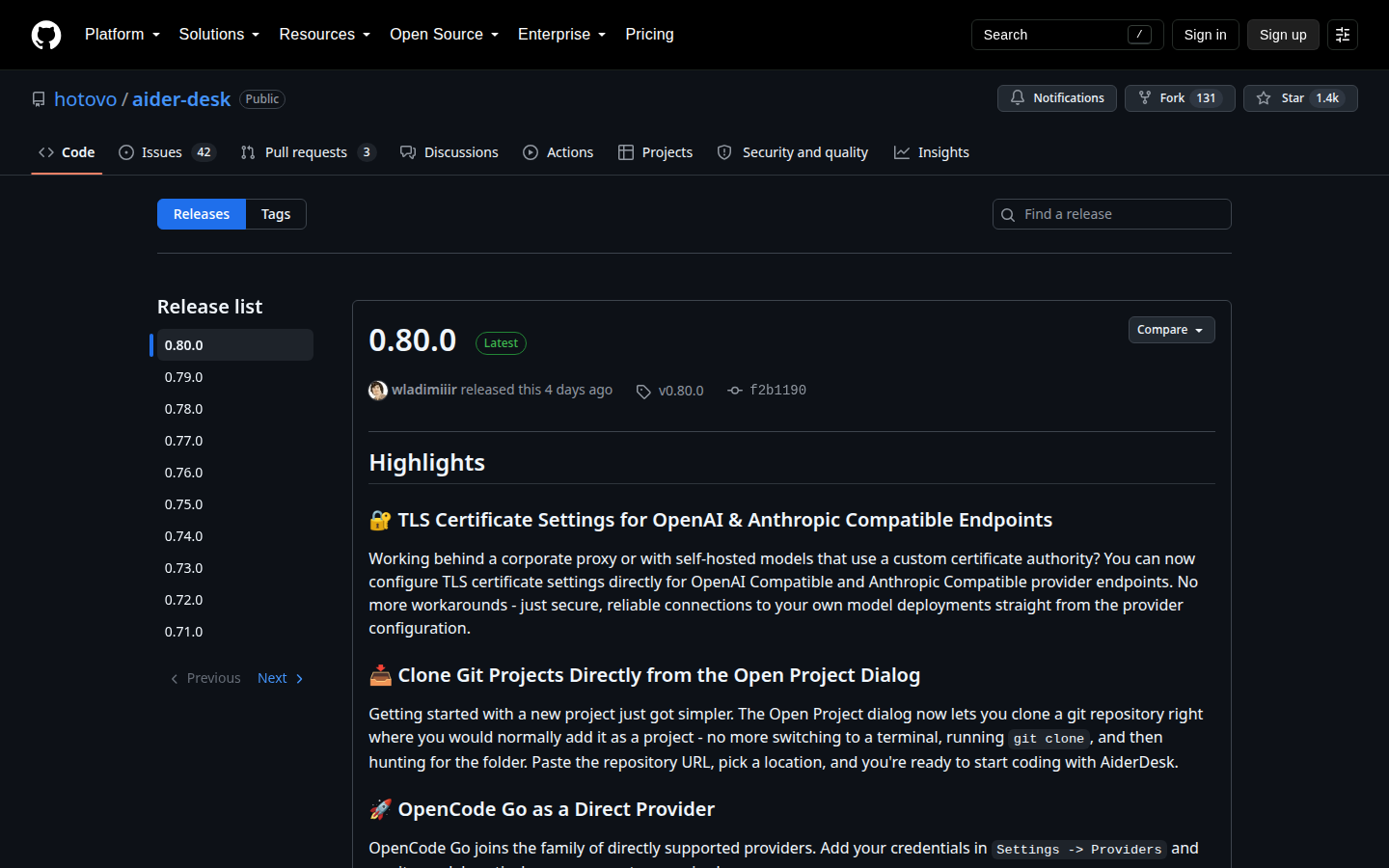The image size is (1389, 868).
Task: Open the hotovo owner link
Action: (x=85, y=99)
